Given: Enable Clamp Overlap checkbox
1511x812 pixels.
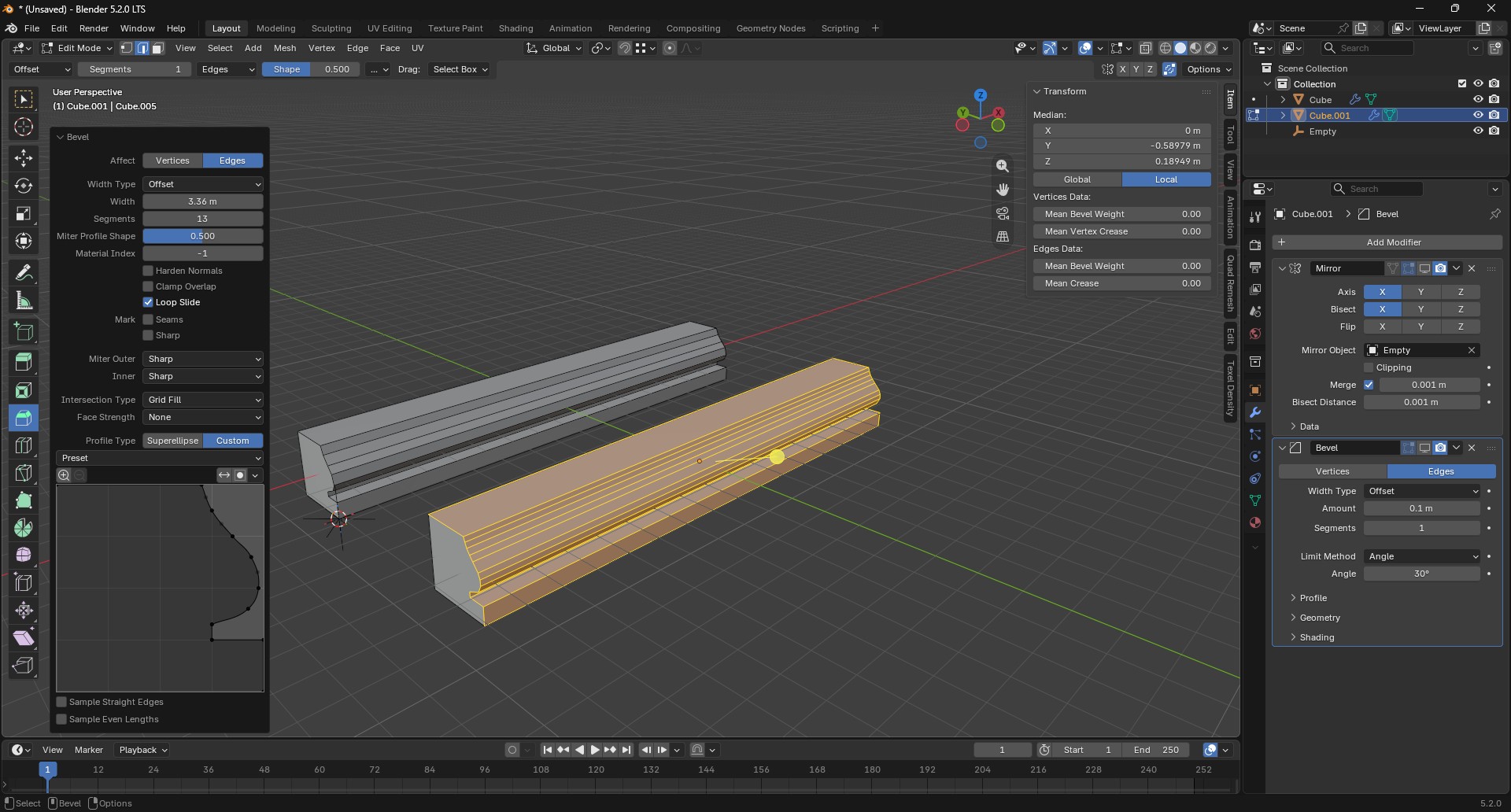Looking at the screenshot, I should (148, 286).
